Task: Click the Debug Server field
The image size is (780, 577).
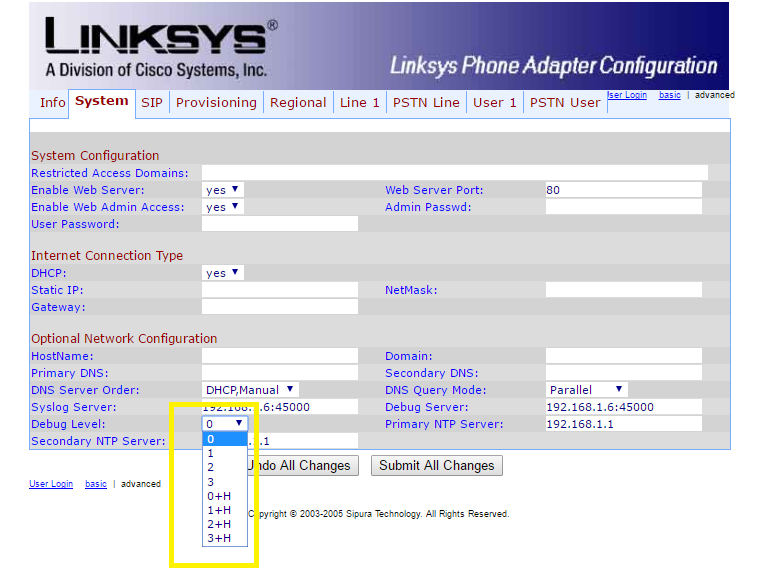Action: point(624,407)
